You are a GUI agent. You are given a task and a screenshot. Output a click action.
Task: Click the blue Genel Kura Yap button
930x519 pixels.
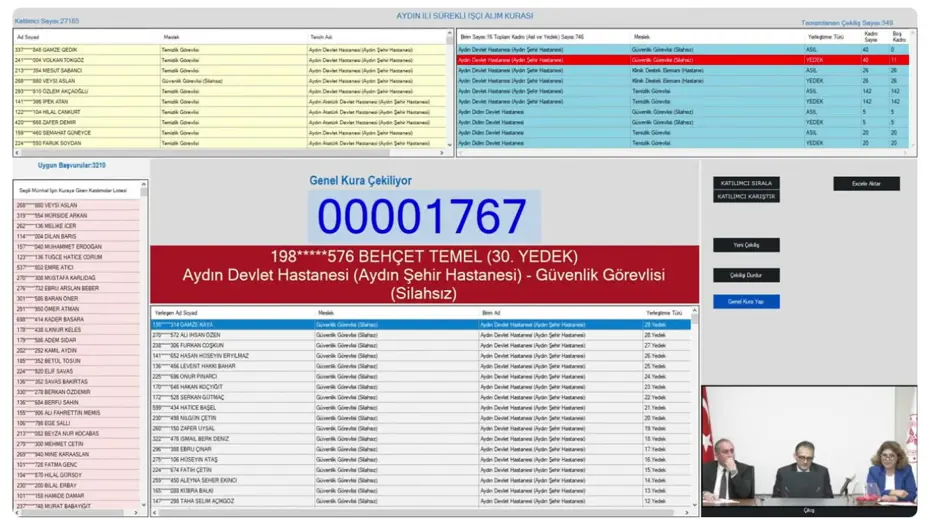coord(746,301)
